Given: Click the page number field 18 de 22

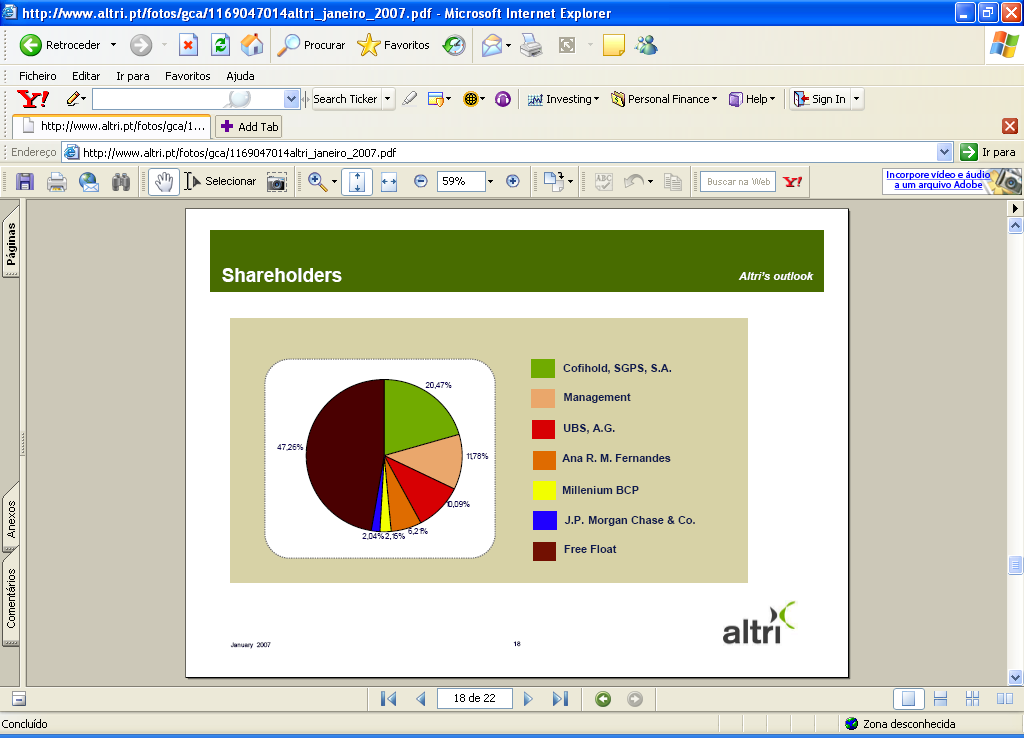Looking at the screenshot, I should pos(475,699).
